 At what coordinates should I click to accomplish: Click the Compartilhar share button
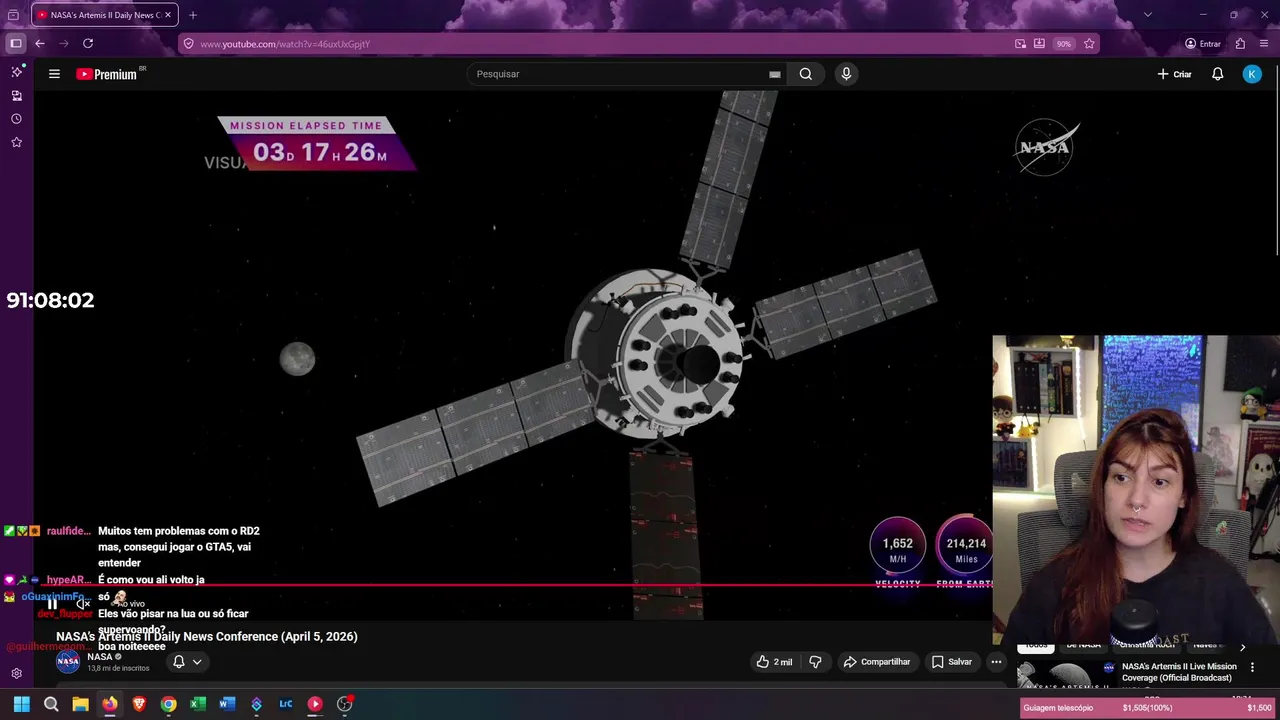pyautogui.click(x=877, y=662)
